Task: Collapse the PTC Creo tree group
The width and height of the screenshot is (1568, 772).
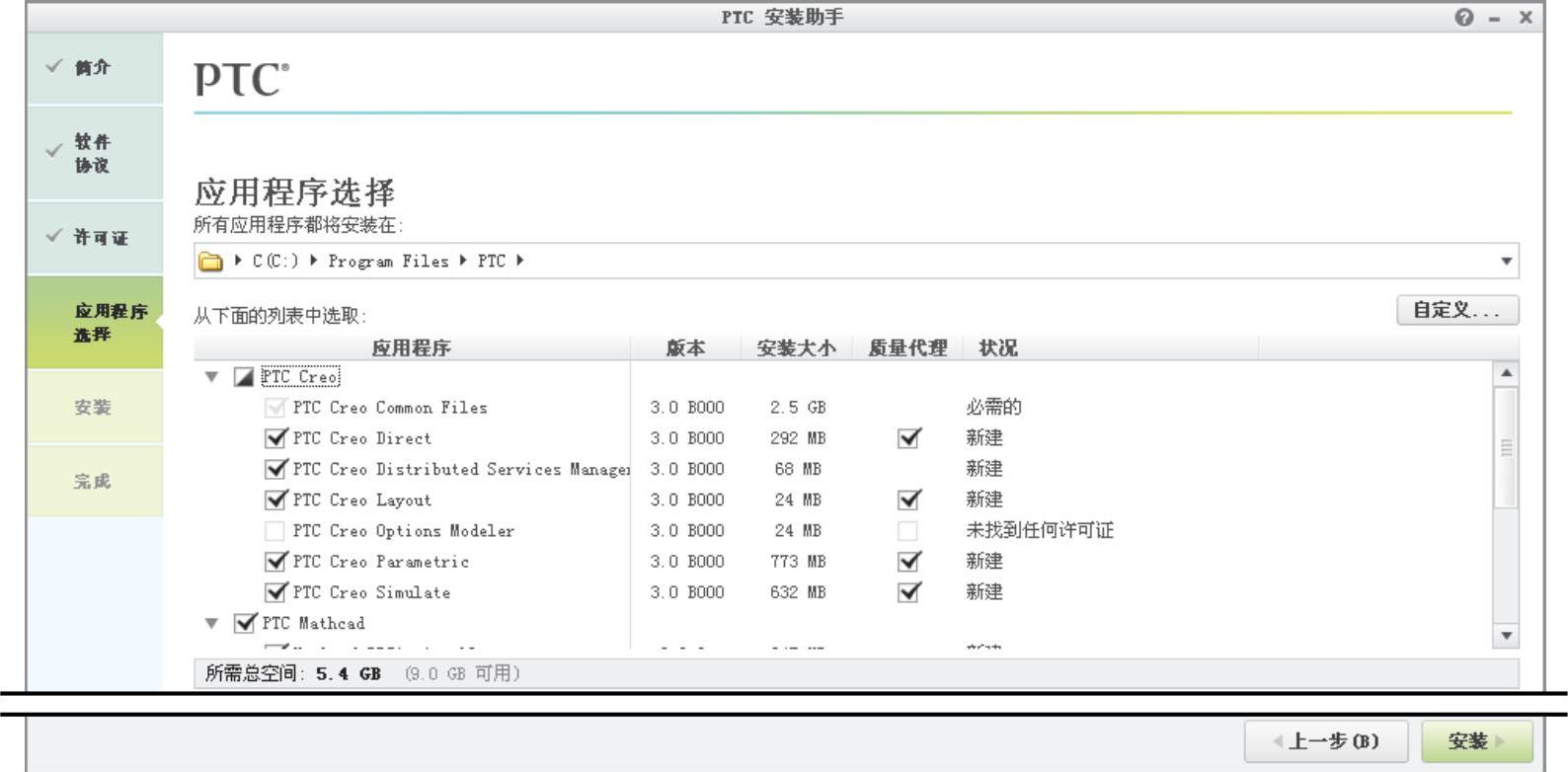Action: tap(211, 377)
